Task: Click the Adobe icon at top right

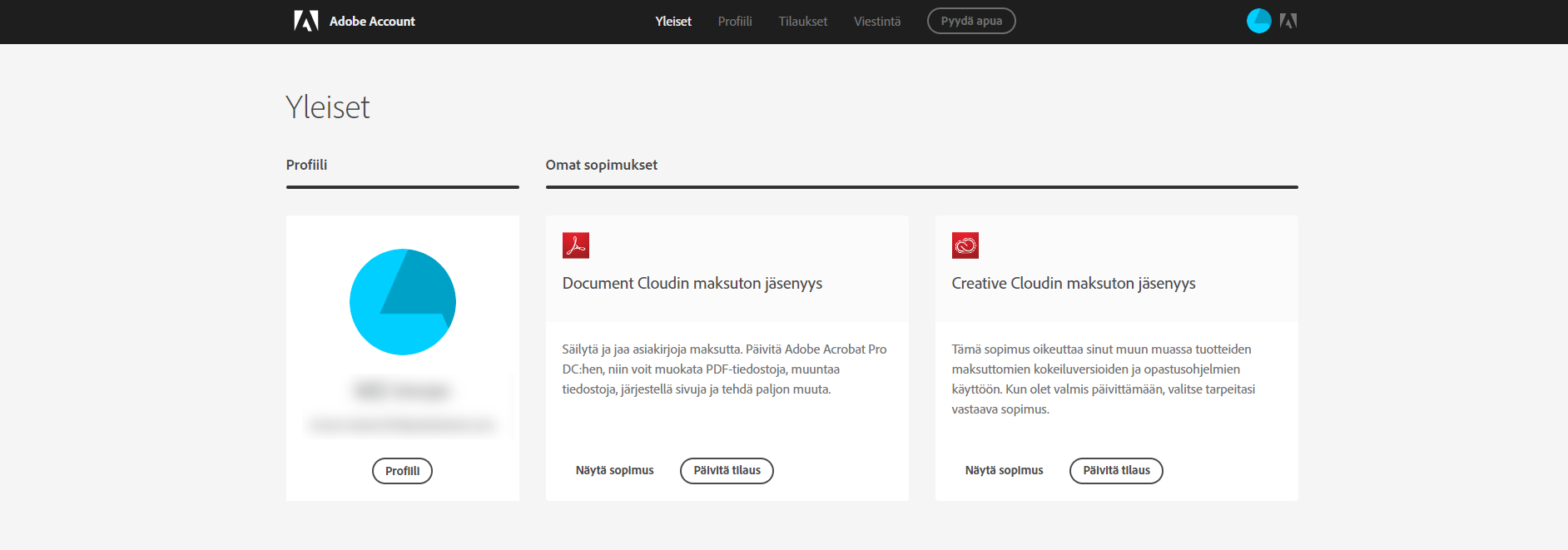Action: coord(1288,21)
